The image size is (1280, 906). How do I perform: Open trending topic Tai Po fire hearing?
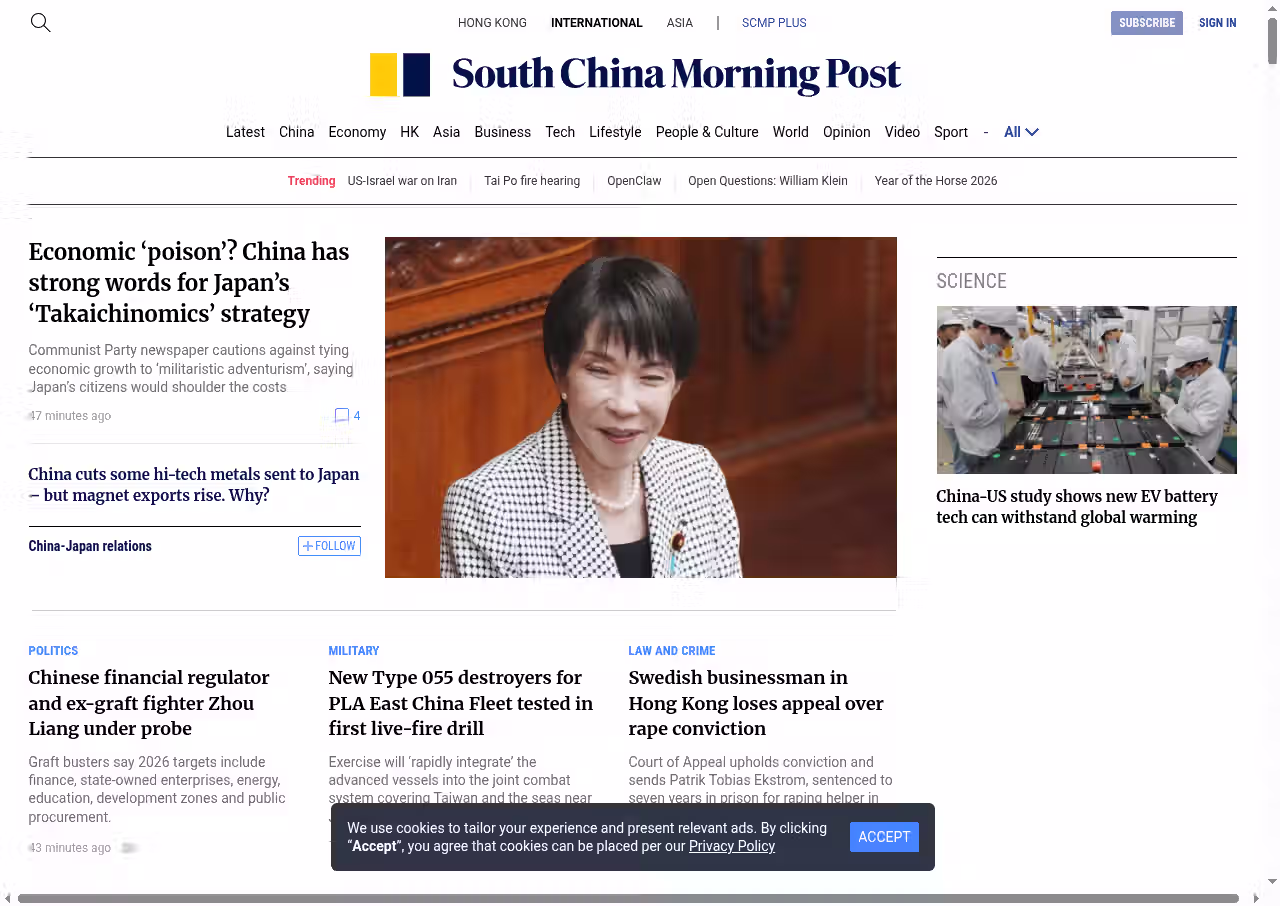point(532,181)
